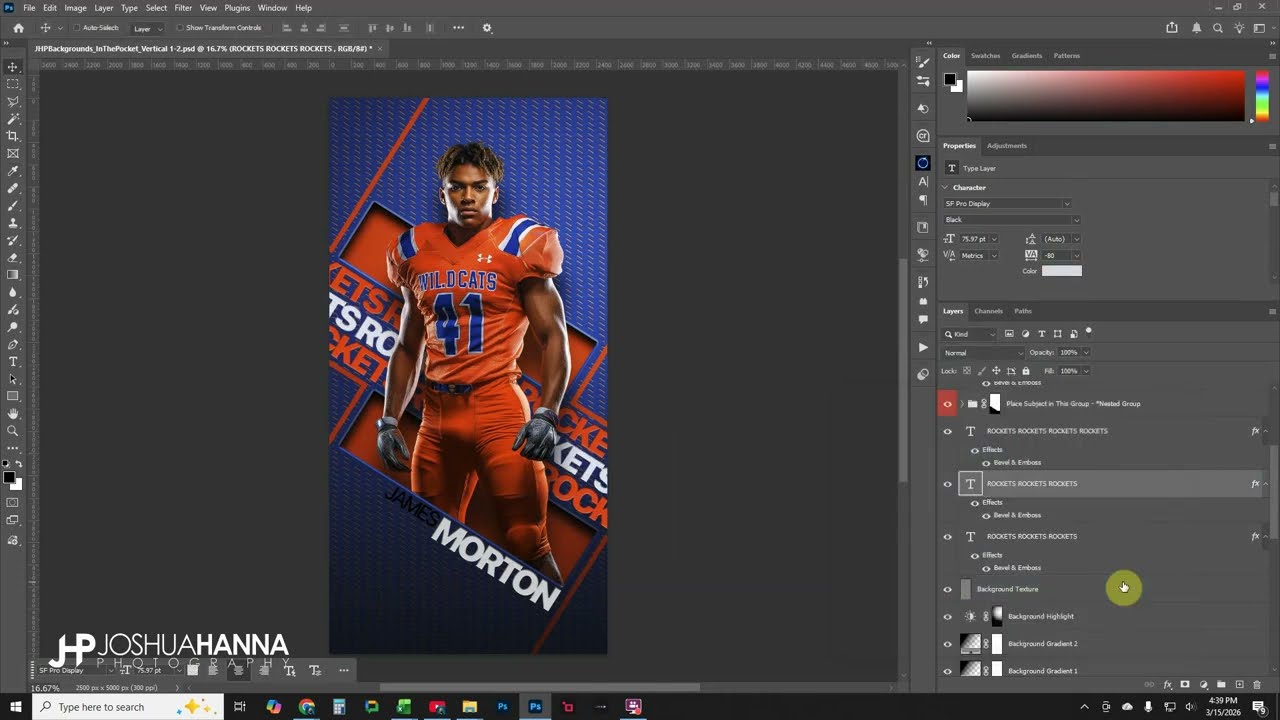Screen dimensions: 1280x720
Task: Click the Home icon in options bar
Action: 18,28
